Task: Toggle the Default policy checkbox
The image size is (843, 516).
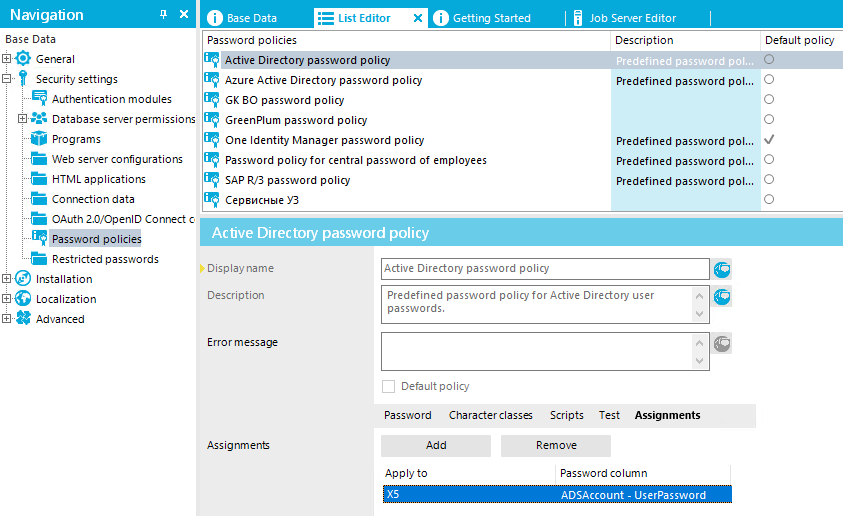Action: tap(389, 386)
